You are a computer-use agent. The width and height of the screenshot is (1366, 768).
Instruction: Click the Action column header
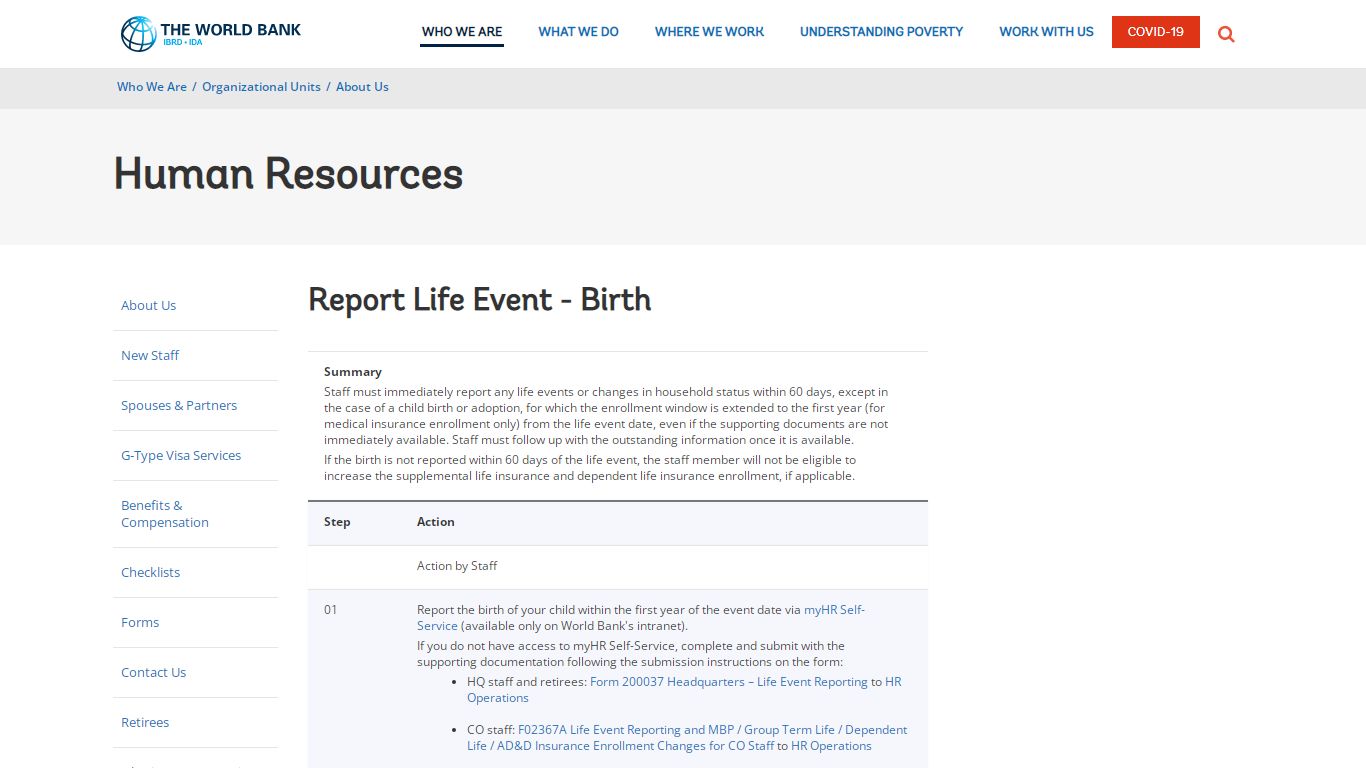(x=436, y=522)
